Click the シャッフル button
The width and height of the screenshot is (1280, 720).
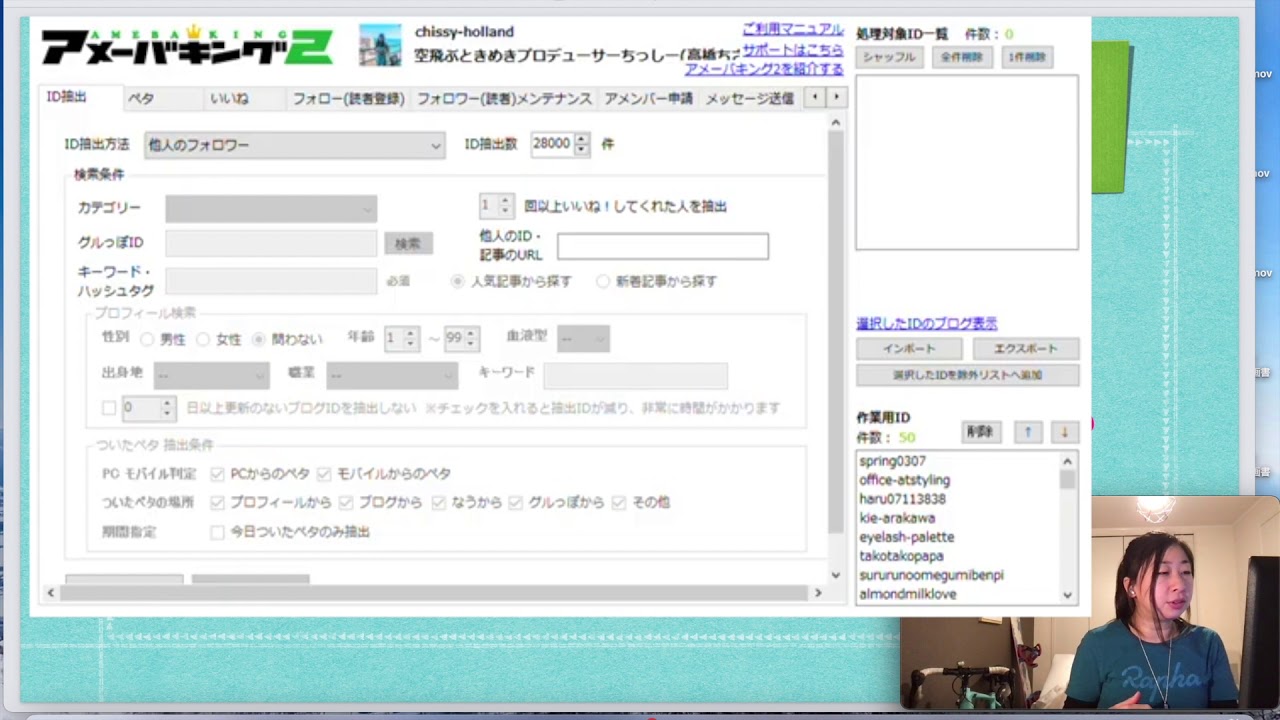point(890,58)
